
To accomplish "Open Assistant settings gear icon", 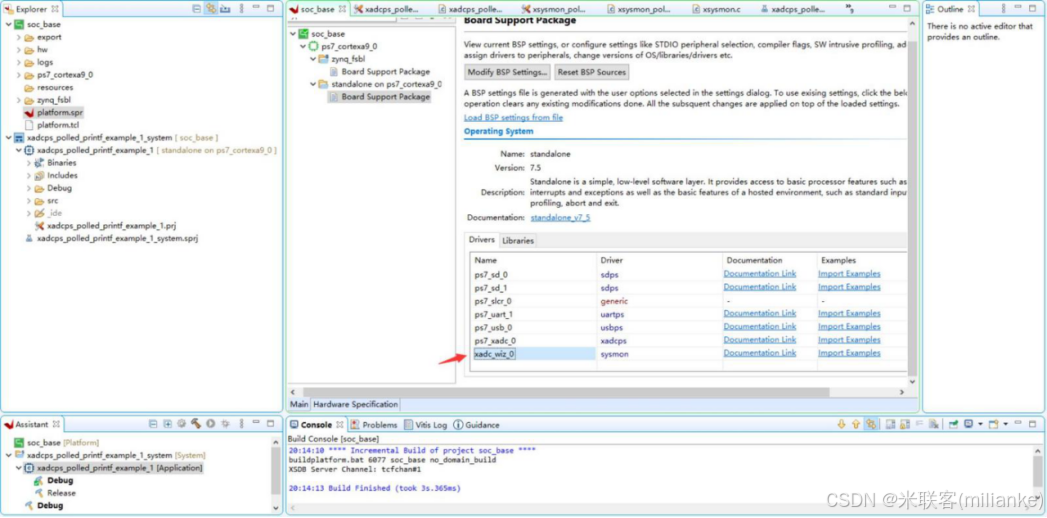I will (x=182, y=424).
